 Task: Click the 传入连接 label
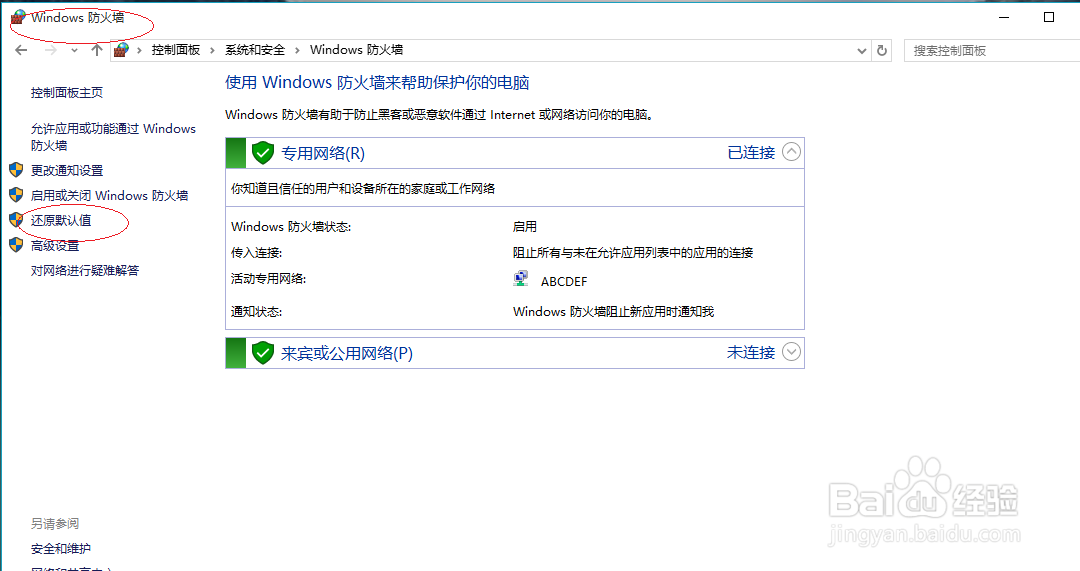pyautogui.click(x=256, y=253)
